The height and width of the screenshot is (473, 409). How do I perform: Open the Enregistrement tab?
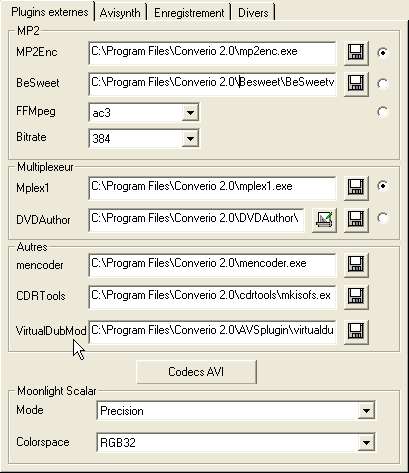pyautogui.click(x=189, y=13)
